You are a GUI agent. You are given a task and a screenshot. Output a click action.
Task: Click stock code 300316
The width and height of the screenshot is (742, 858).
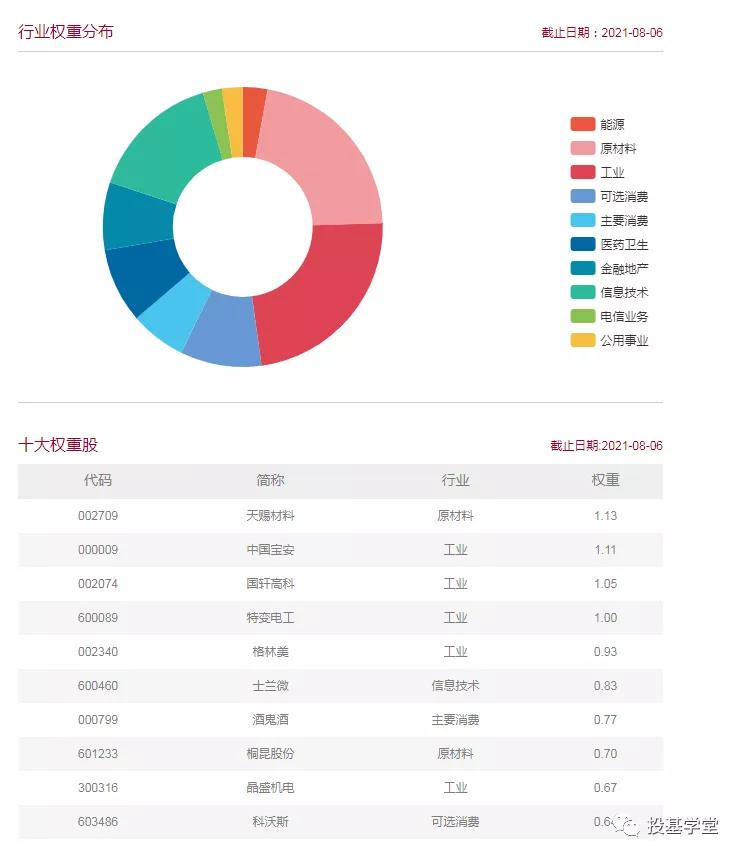[98, 787]
